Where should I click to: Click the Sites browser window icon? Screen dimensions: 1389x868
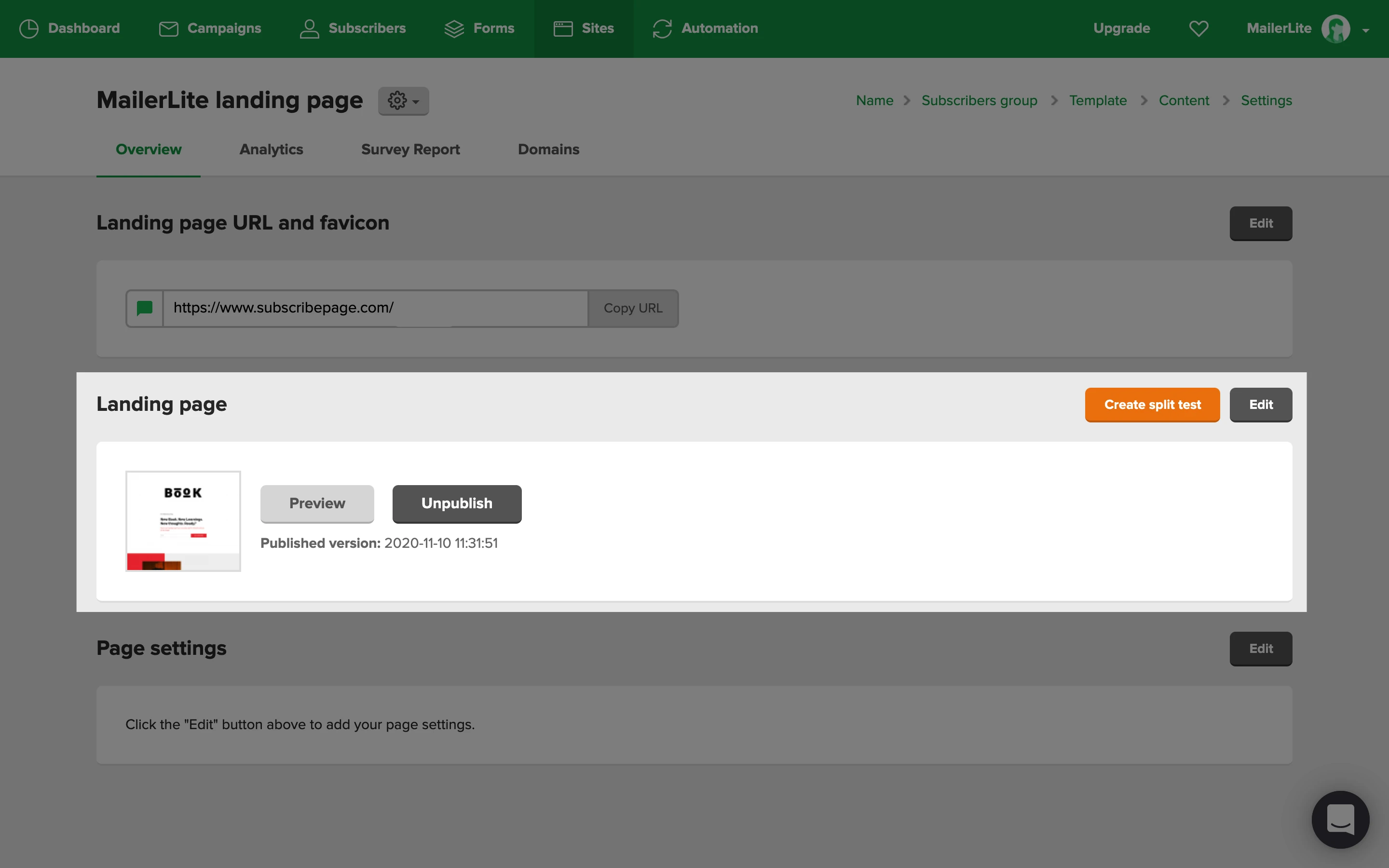coord(563,28)
